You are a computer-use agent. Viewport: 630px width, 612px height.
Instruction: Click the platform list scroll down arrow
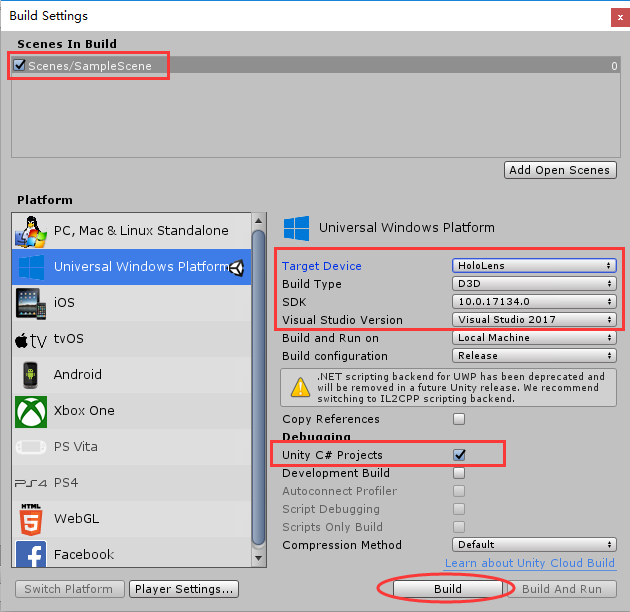coord(258,558)
